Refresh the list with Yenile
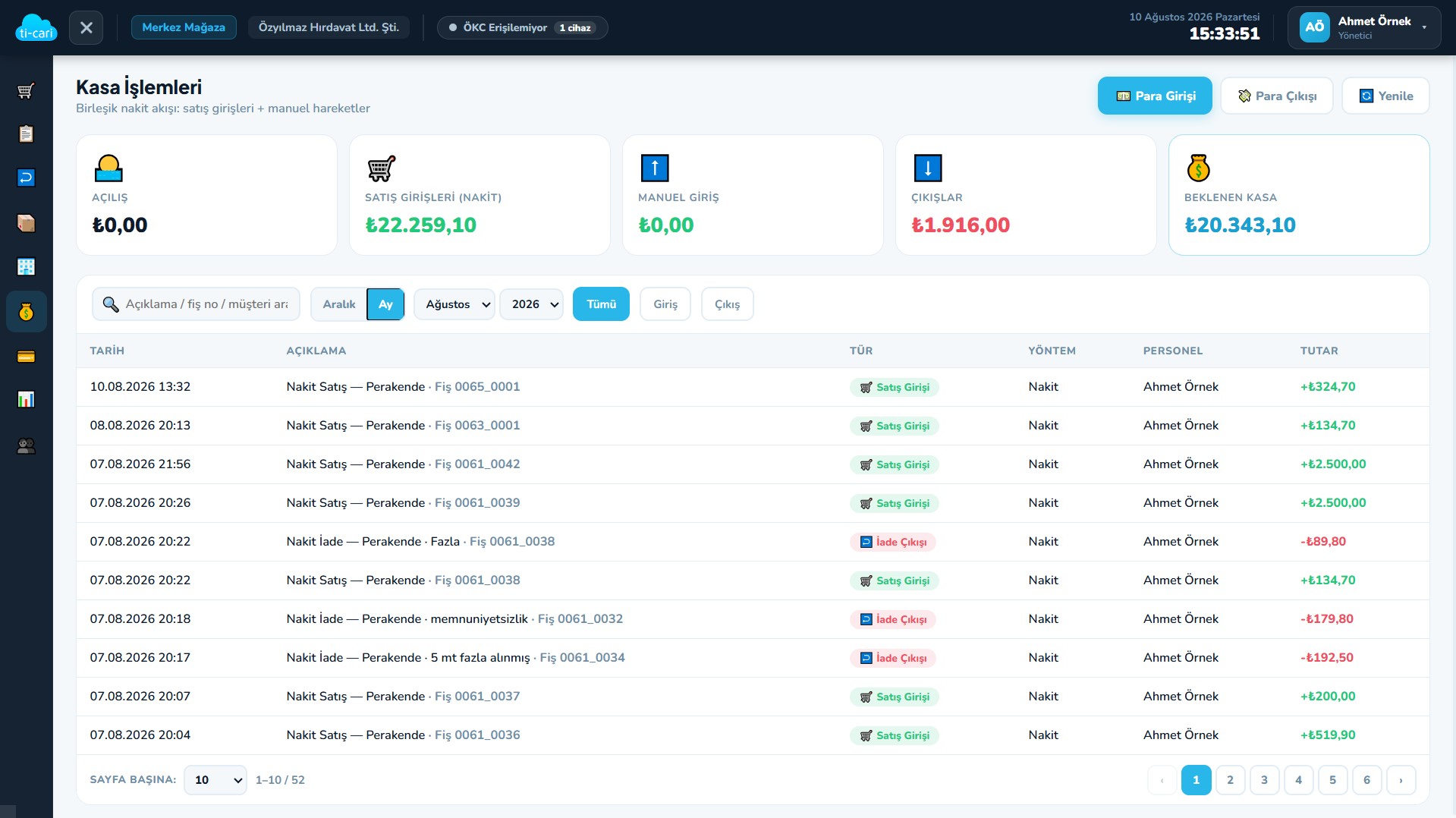The width and height of the screenshot is (1456, 818). 1385,96
